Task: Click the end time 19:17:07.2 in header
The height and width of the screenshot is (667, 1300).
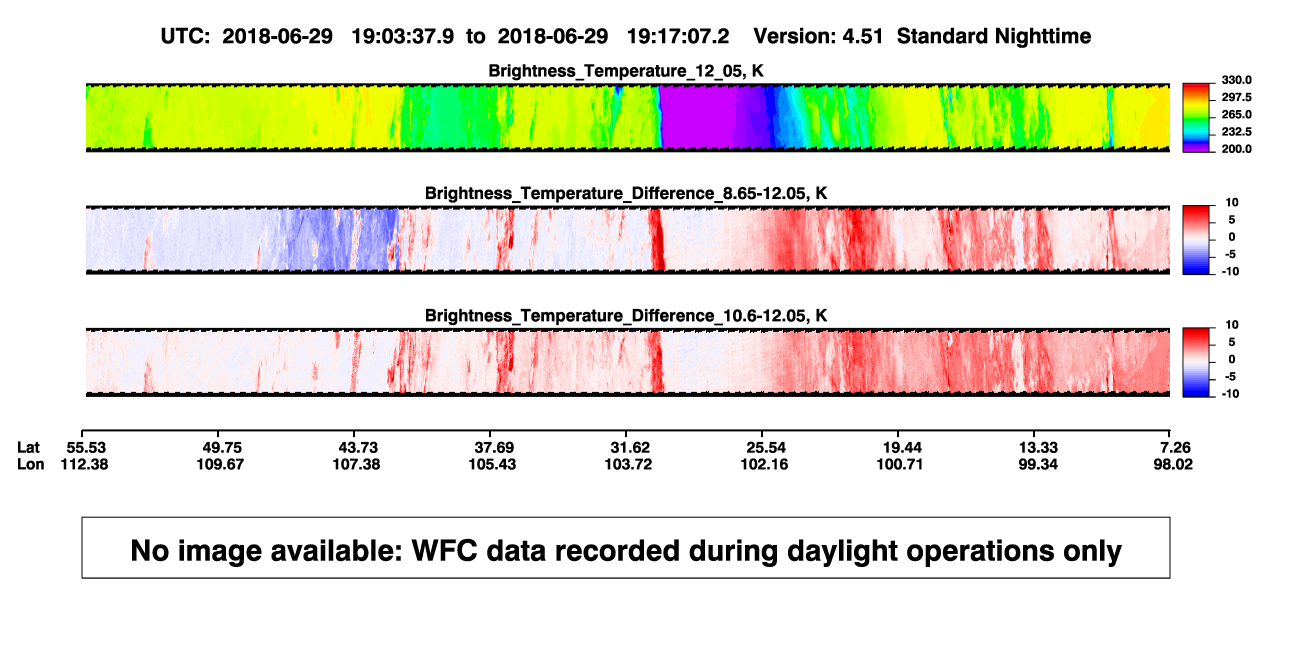Action: (x=678, y=36)
